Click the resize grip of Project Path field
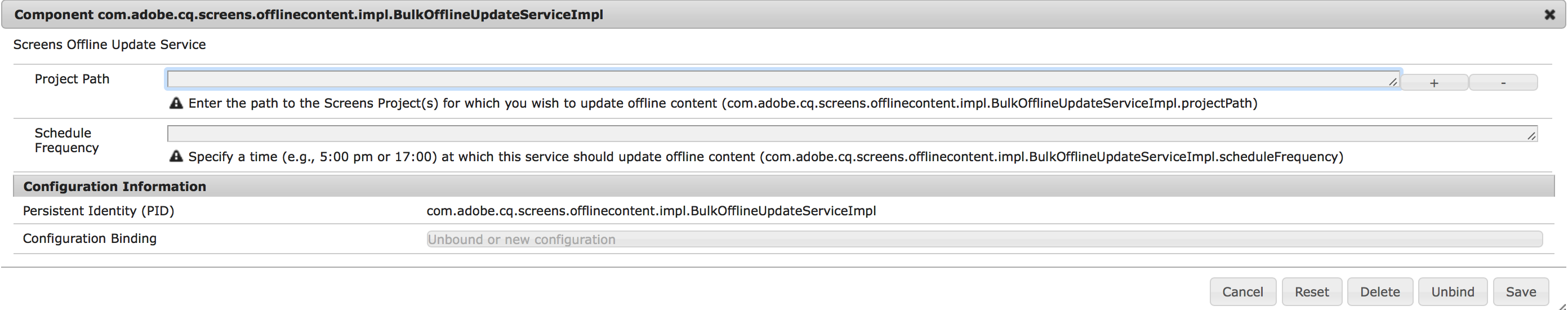The image size is (1568, 310). (x=1393, y=82)
